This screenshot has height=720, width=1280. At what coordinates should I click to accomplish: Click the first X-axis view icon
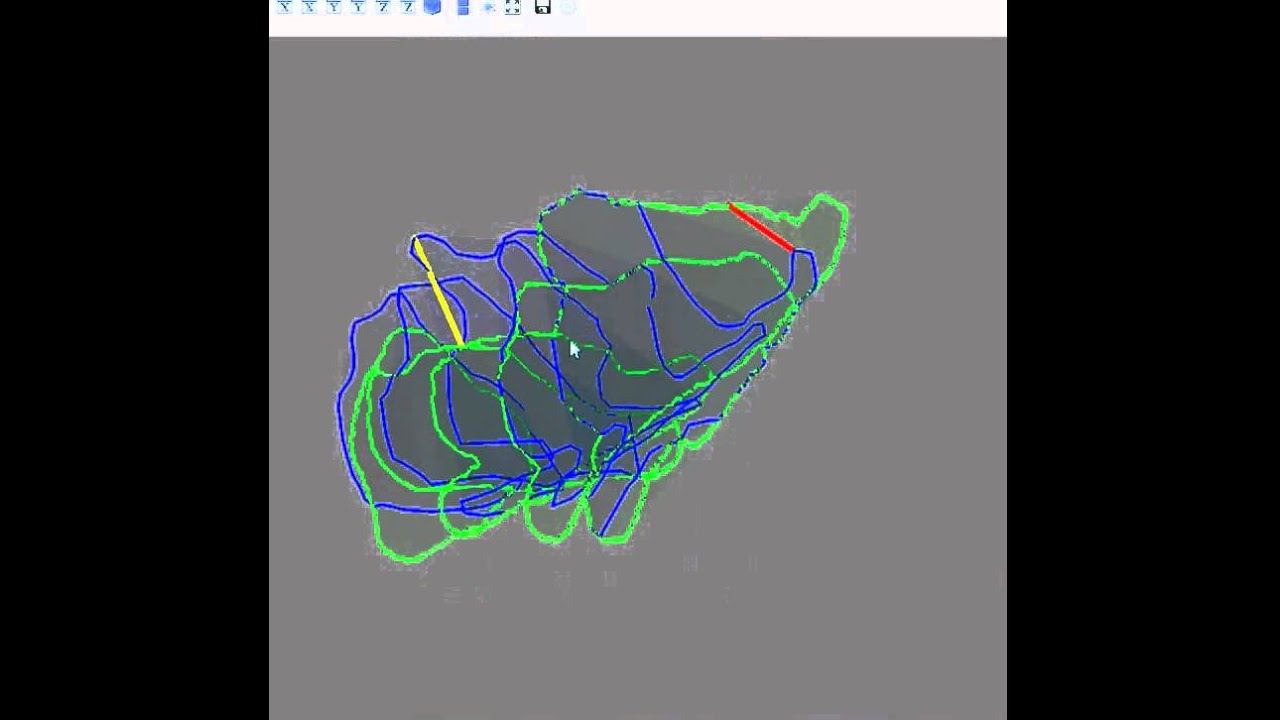coord(284,7)
